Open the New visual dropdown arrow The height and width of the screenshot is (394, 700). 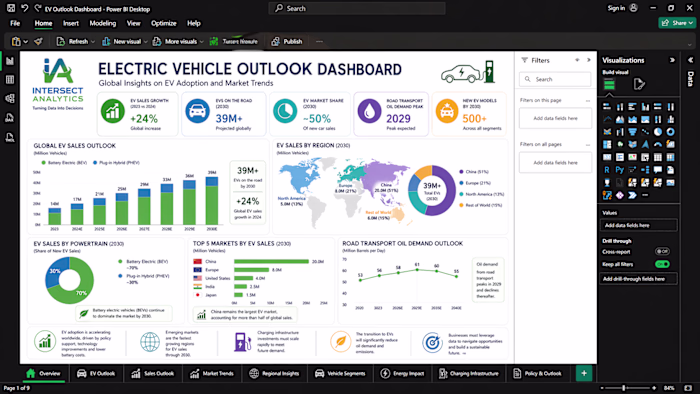point(146,41)
